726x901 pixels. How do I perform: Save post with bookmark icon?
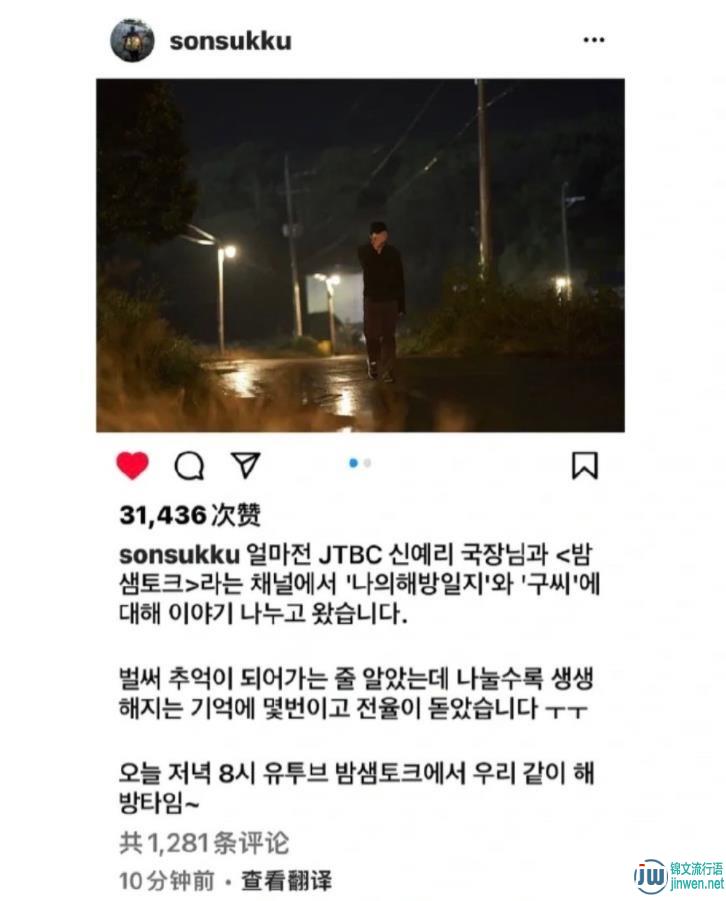(585, 465)
